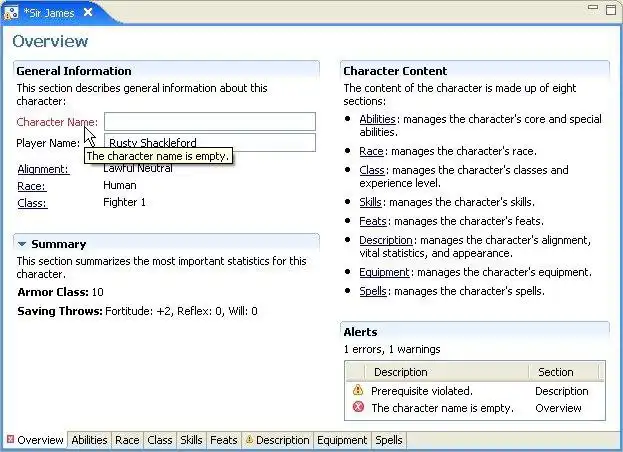Click the Character Content section title
The width and height of the screenshot is (623, 452).
point(395,71)
